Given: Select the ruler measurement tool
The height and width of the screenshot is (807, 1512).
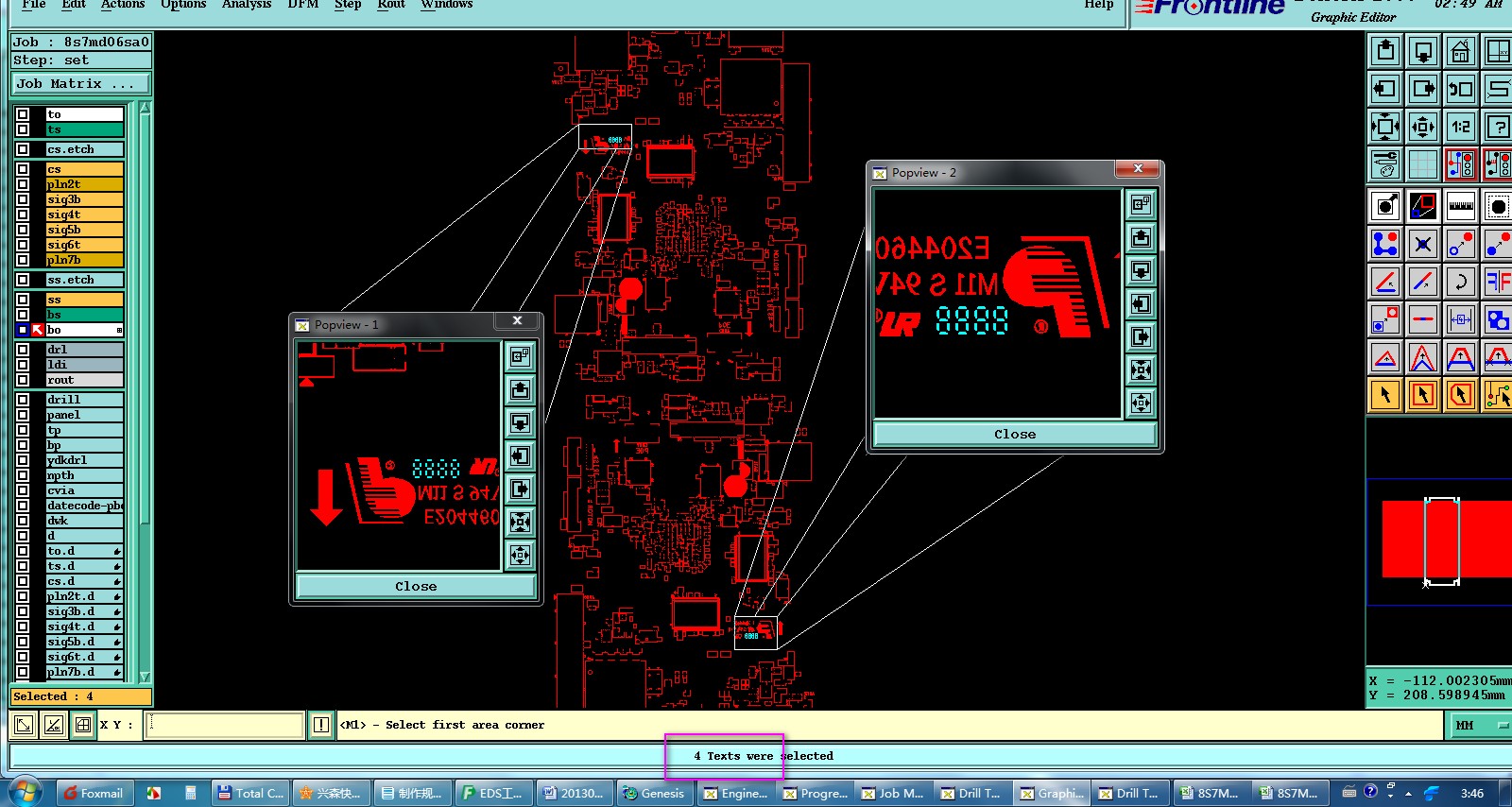Looking at the screenshot, I should point(1460,205).
